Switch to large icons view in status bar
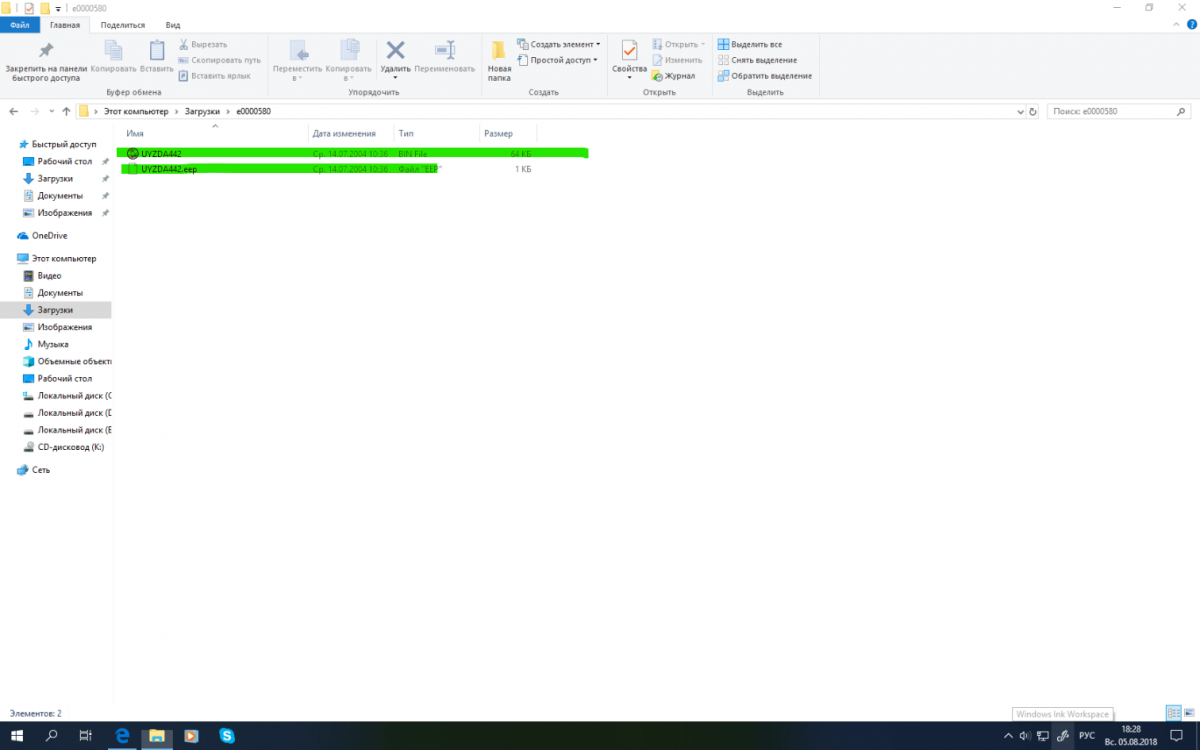 (x=1189, y=713)
